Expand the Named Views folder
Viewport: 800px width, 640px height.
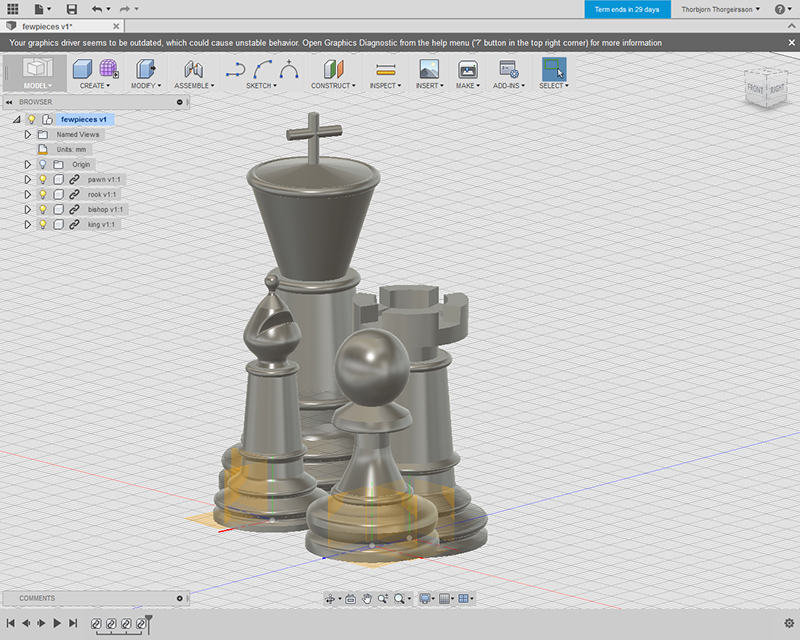(x=28, y=134)
